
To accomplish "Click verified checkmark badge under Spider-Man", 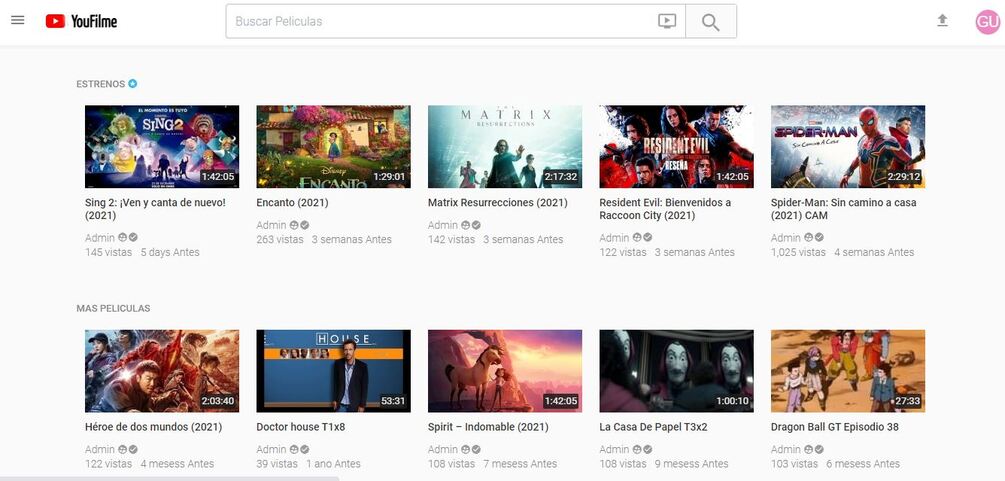I will click(x=820, y=238).
